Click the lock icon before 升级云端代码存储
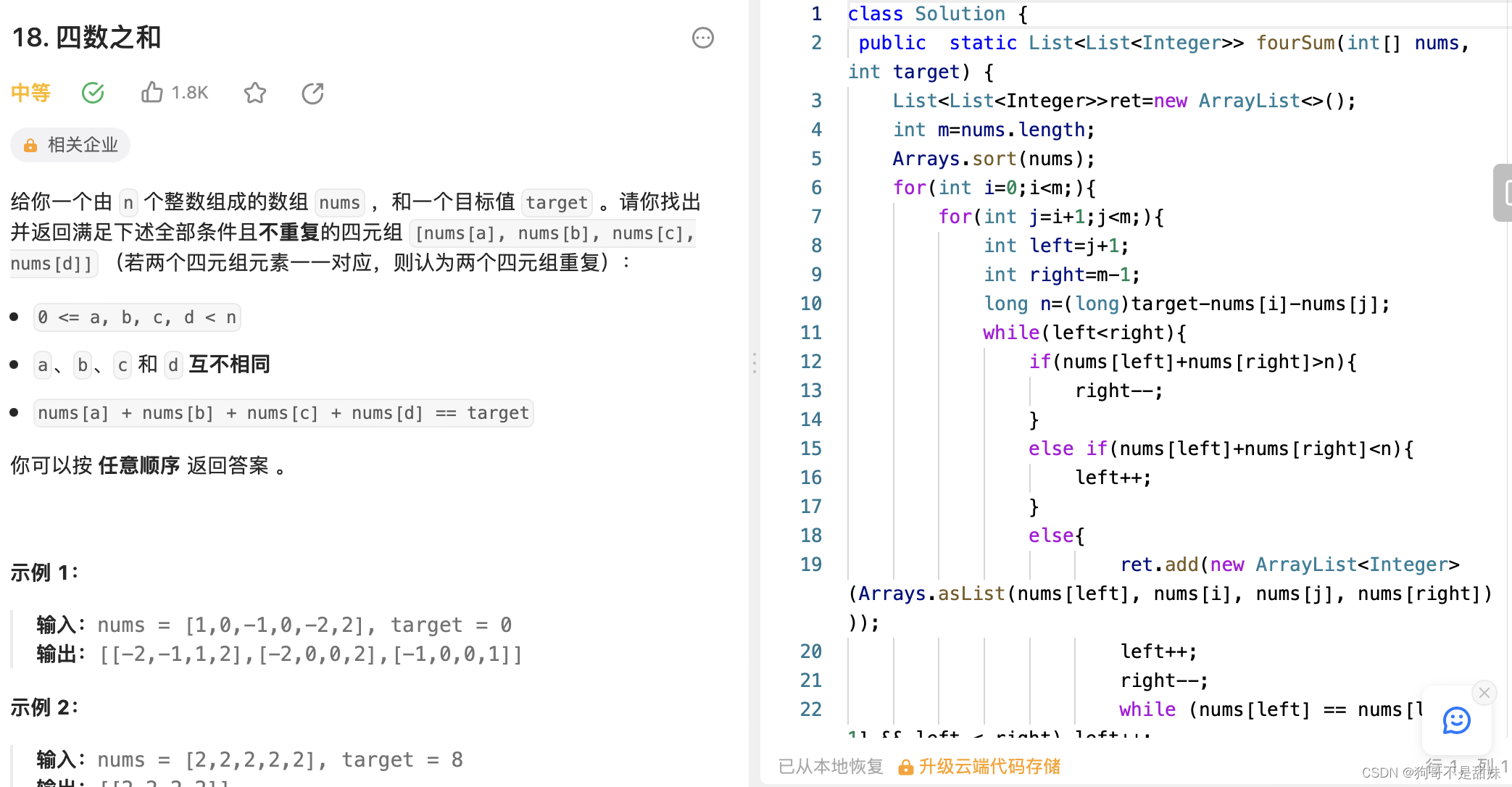This screenshot has width=1512, height=787. coord(905,767)
